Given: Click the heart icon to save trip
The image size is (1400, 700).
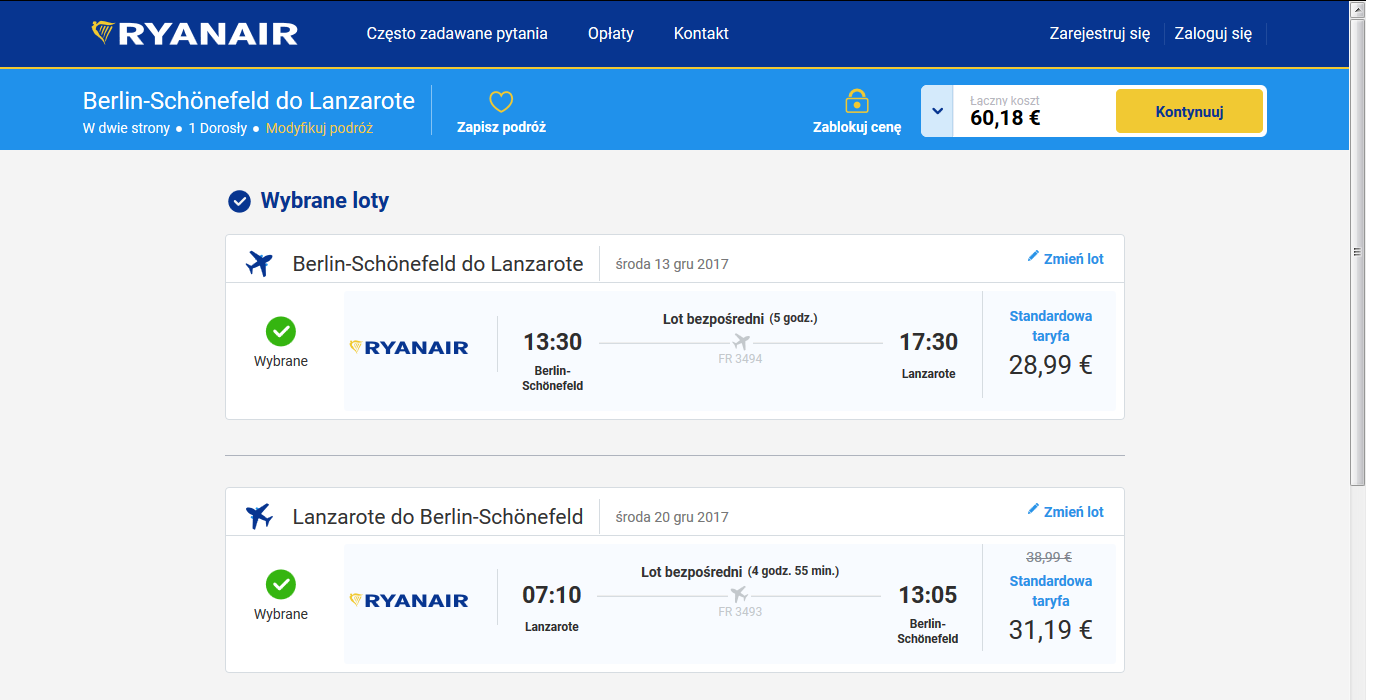Looking at the screenshot, I should pyautogui.click(x=501, y=102).
